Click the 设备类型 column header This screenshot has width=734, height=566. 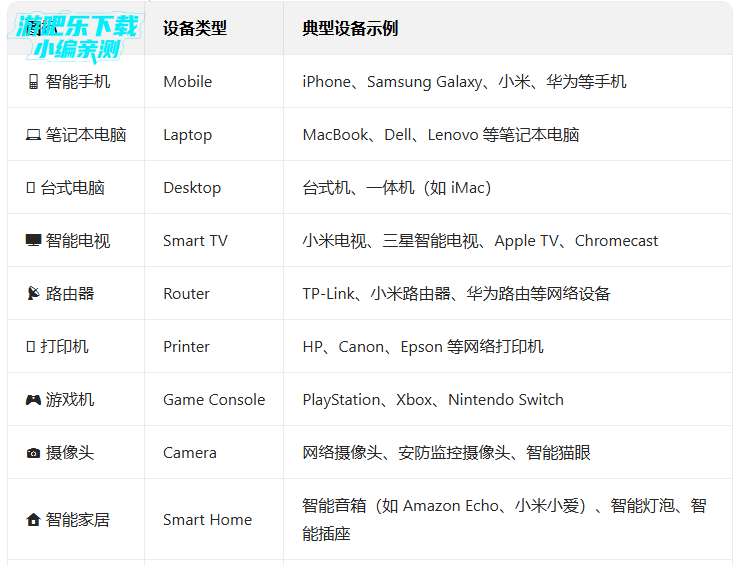[195, 28]
